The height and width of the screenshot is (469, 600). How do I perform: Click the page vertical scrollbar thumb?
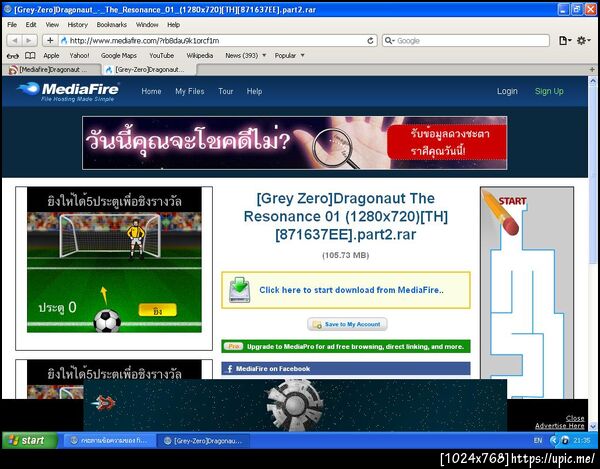coord(593,174)
